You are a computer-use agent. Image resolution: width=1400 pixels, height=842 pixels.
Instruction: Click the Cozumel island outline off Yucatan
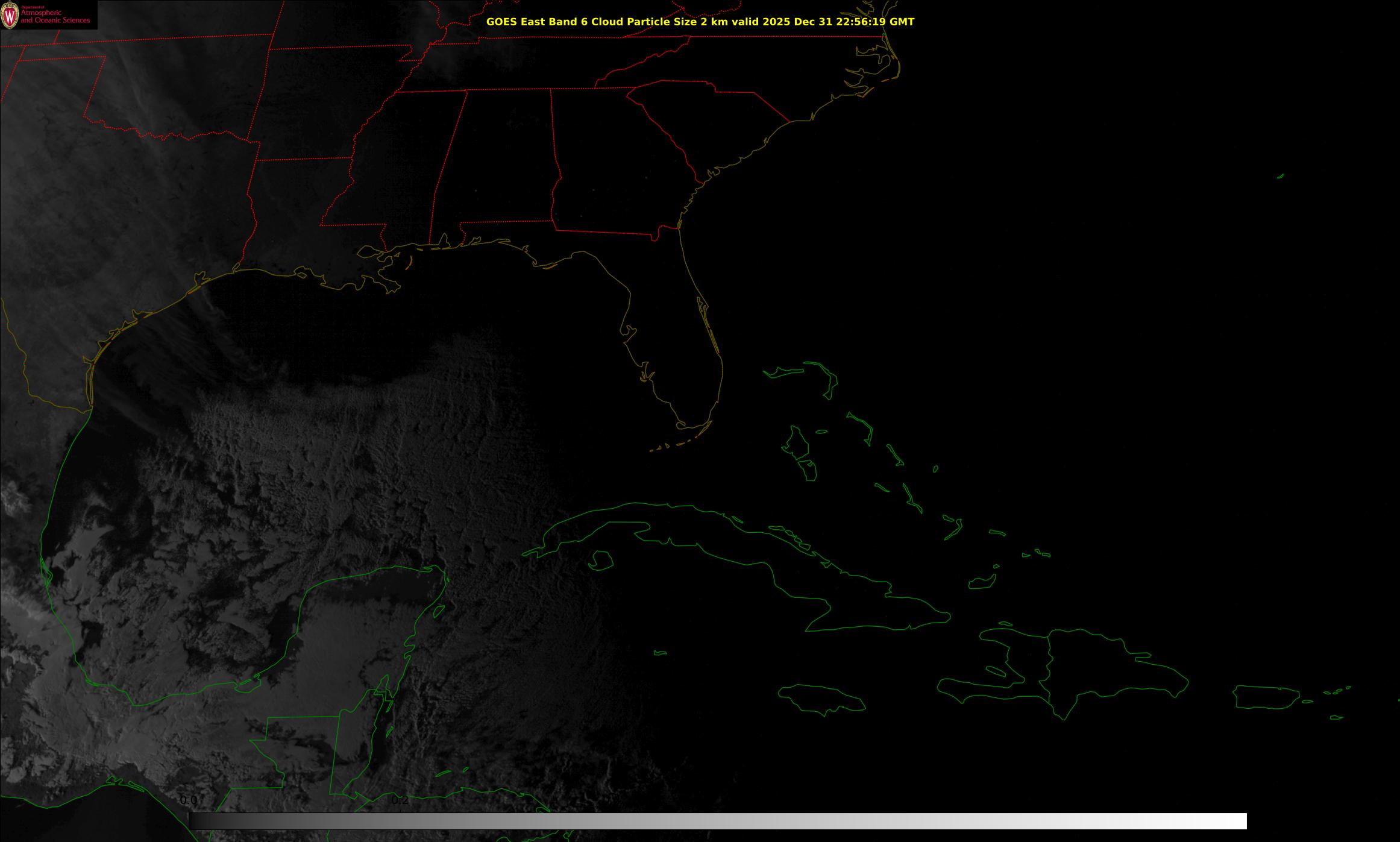tap(439, 611)
